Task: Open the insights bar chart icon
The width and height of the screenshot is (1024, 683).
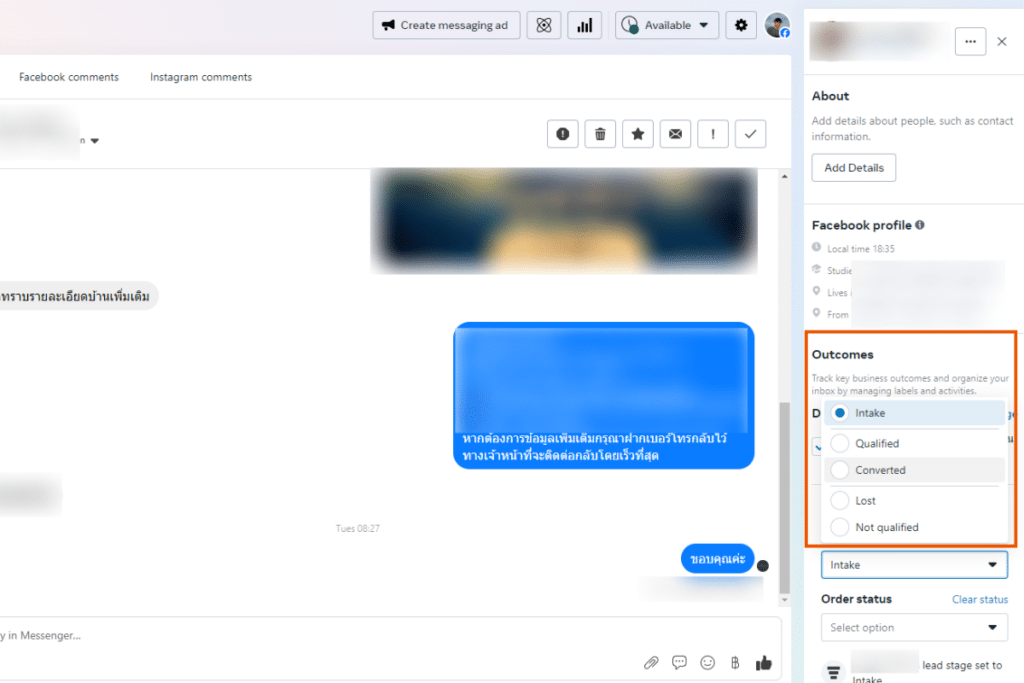Action: 583,25
